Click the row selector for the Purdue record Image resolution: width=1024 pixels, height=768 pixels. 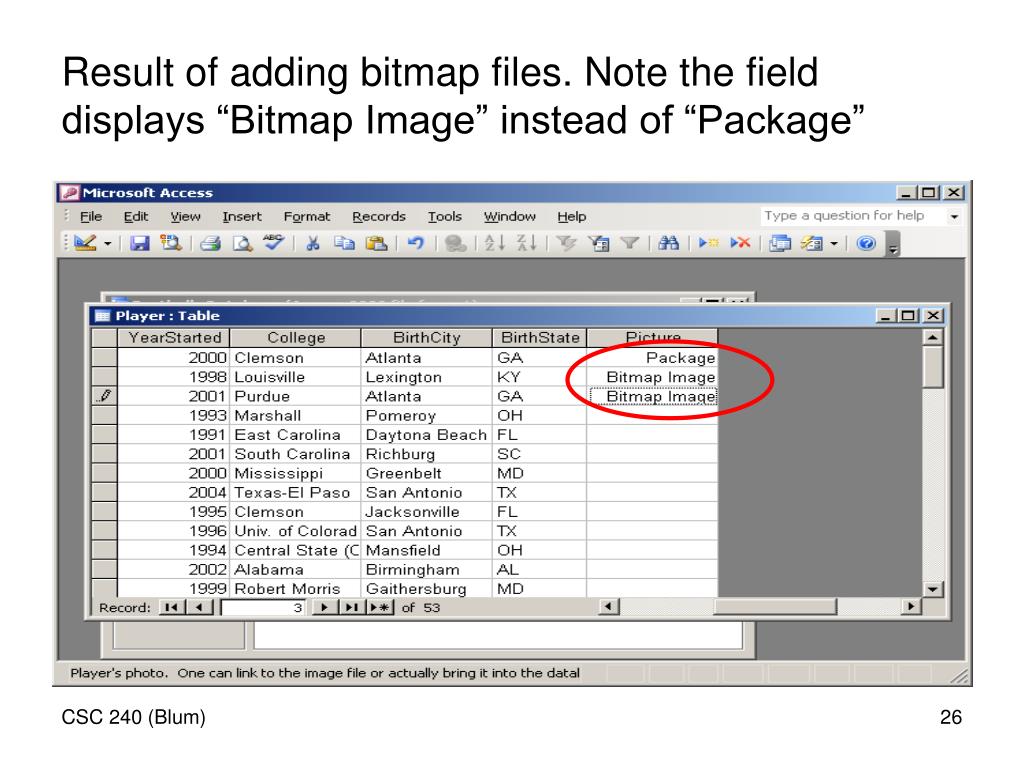pos(104,396)
